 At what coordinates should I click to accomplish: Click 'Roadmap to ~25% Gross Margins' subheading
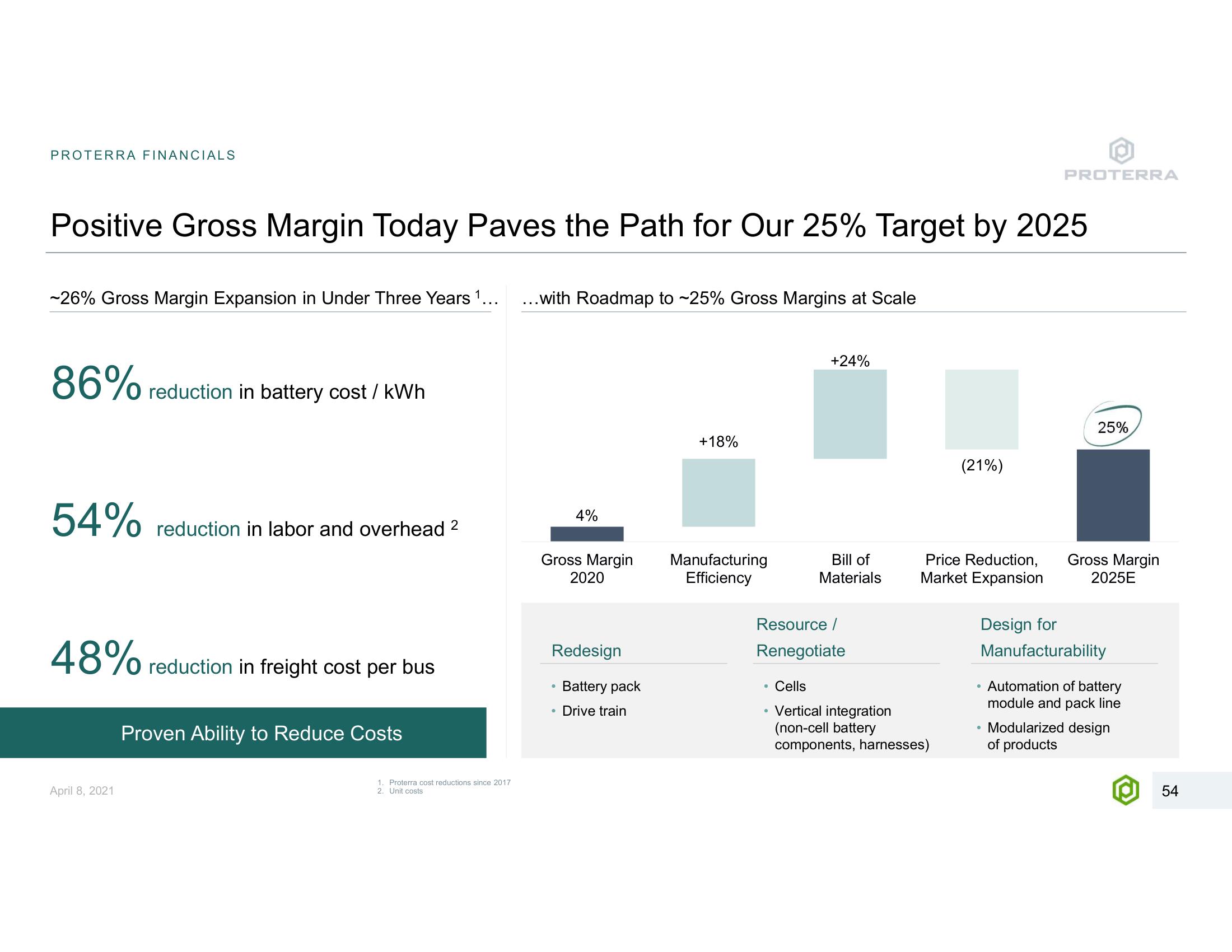(718, 298)
